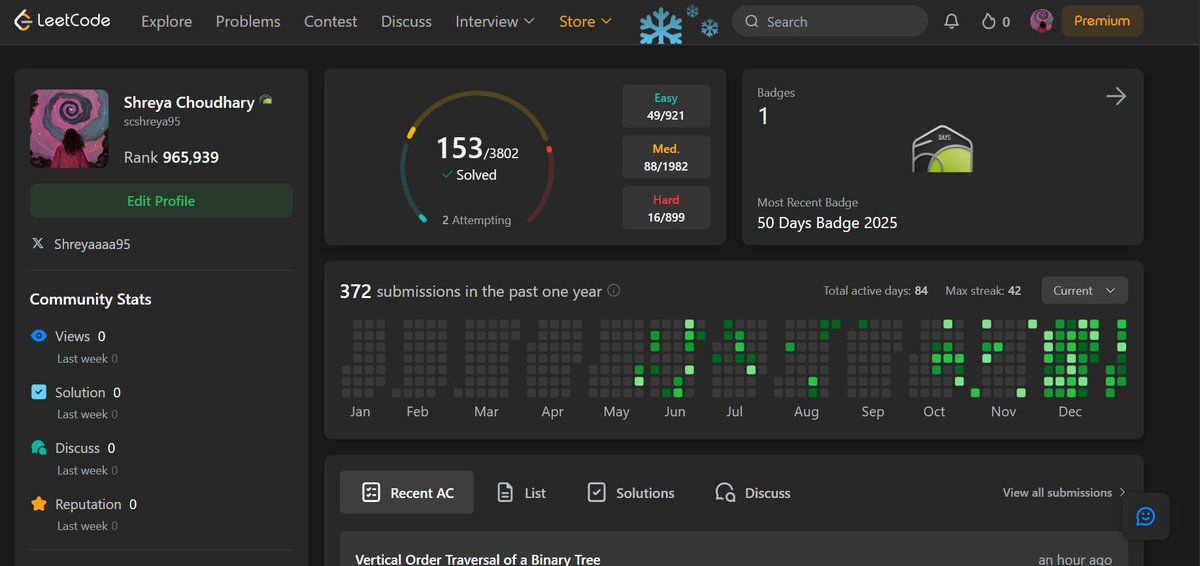Open the Contest nav item
The height and width of the screenshot is (566, 1200).
pos(331,21)
